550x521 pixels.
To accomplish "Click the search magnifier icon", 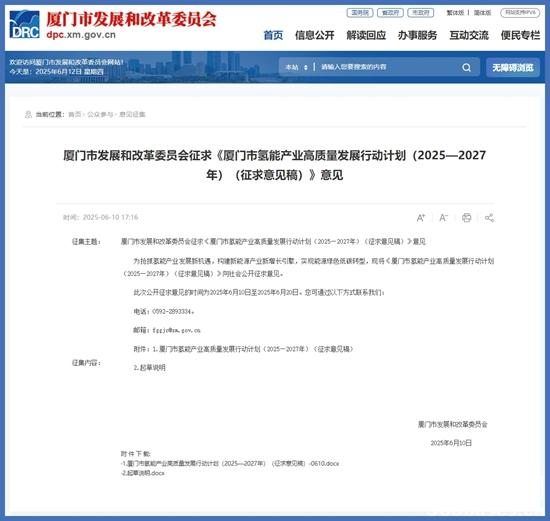I will pos(466,67).
